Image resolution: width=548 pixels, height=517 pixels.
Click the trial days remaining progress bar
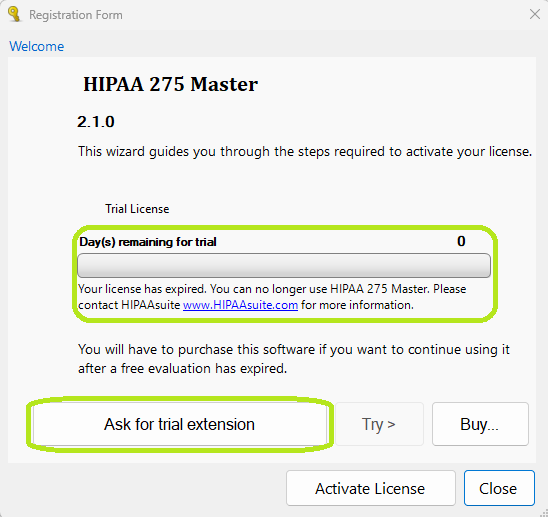pyautogui.click(x=284, y=266)
